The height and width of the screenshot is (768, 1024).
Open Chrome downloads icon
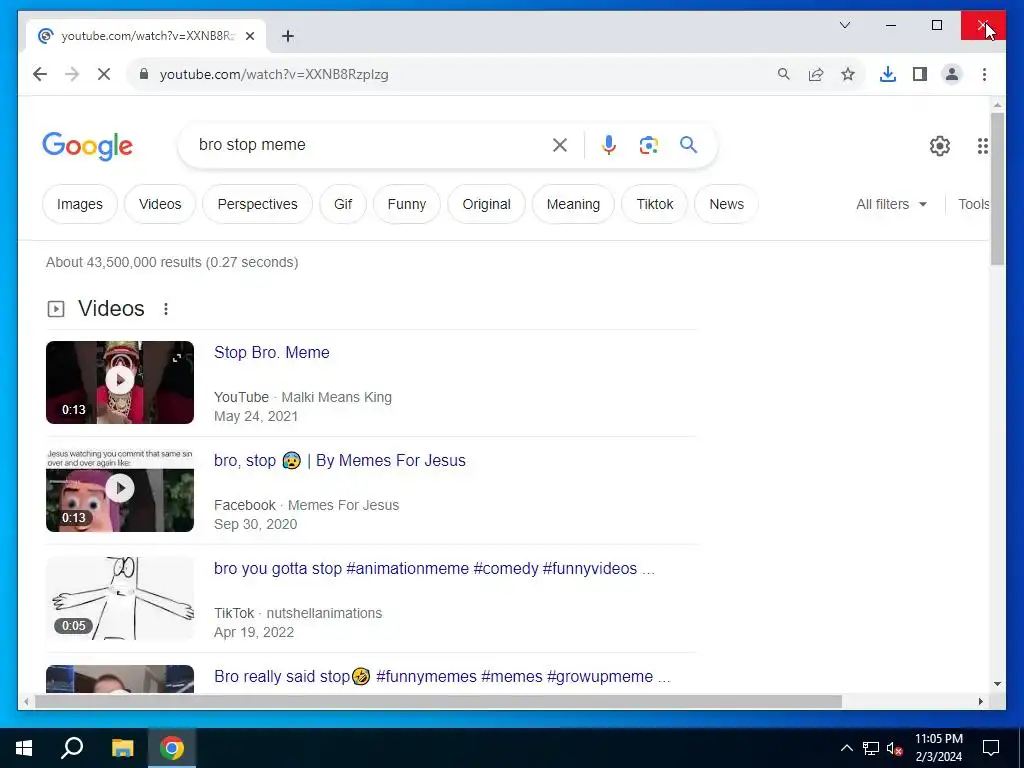pos(888,74)
